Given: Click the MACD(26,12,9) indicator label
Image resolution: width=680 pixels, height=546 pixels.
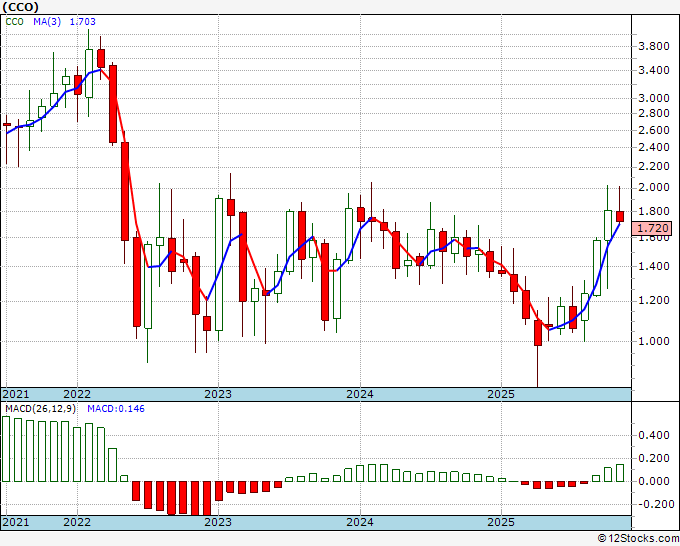Looking at the screenshot, I should (x=40, y=409).
